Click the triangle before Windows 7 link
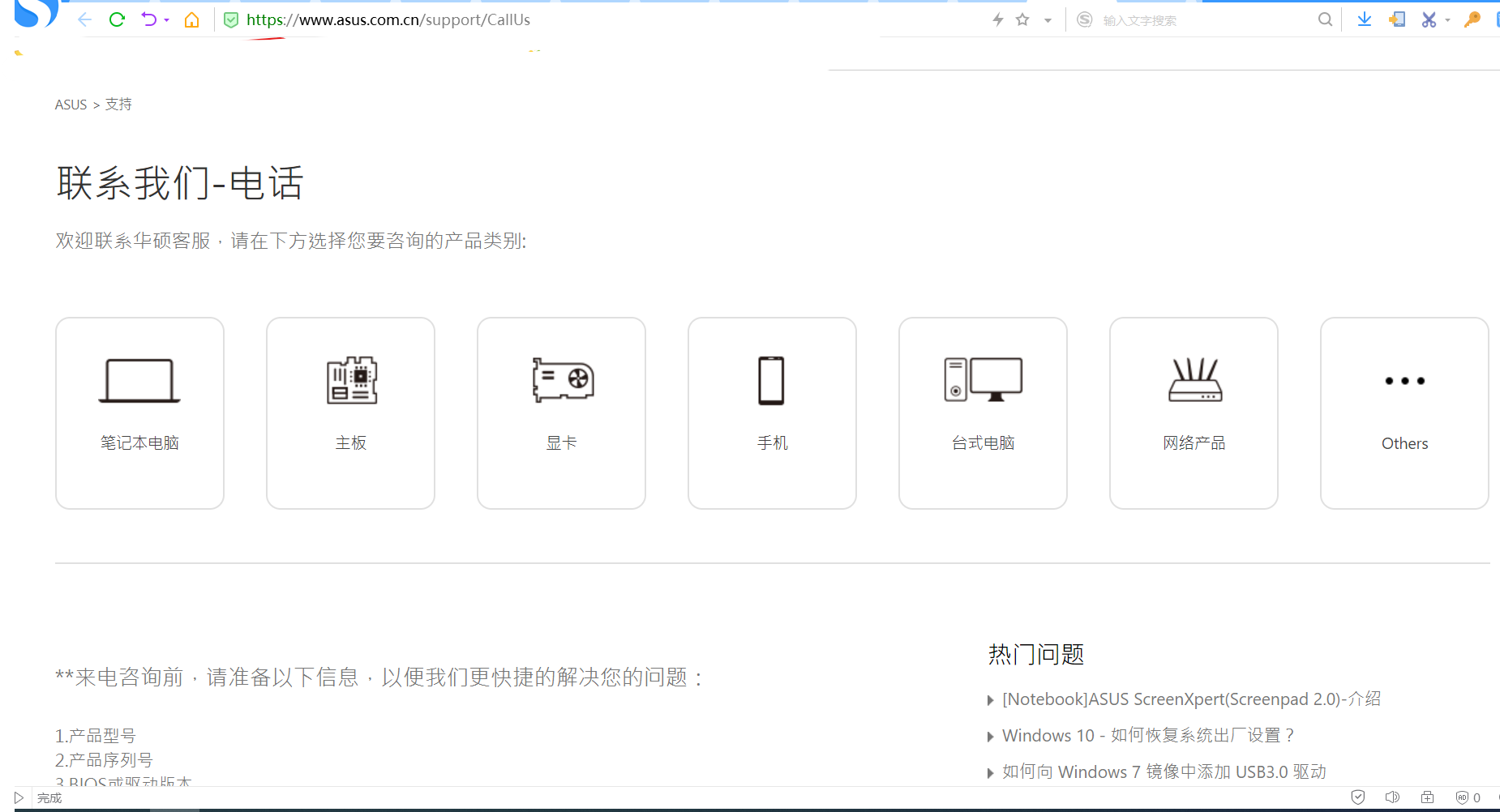The width and height of the screenshot is (1500, 812). click(990, 773)
